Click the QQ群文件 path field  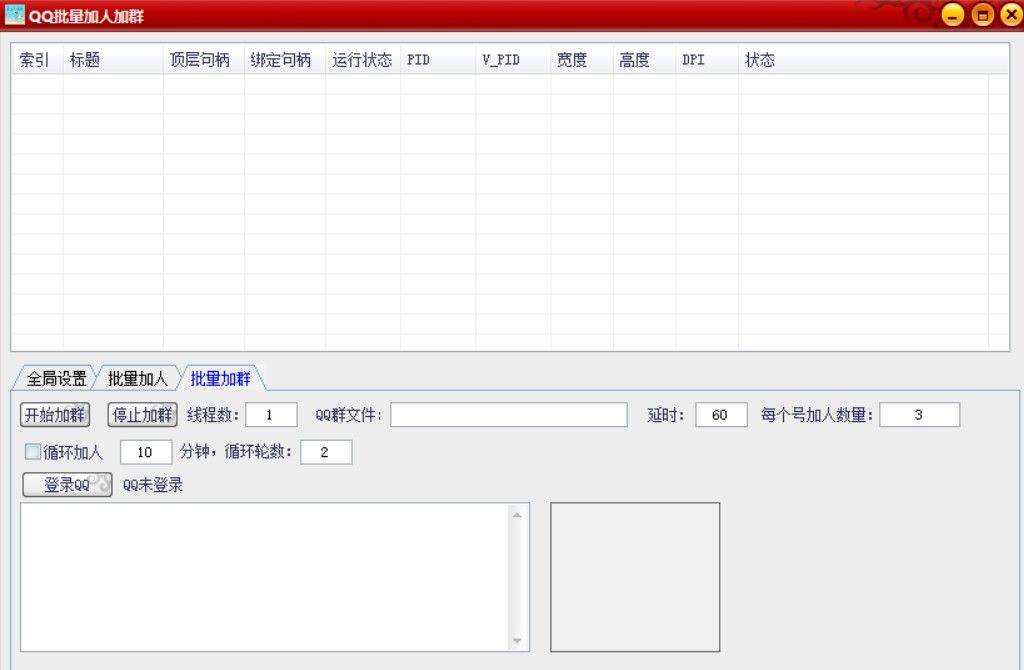(508, 415)
